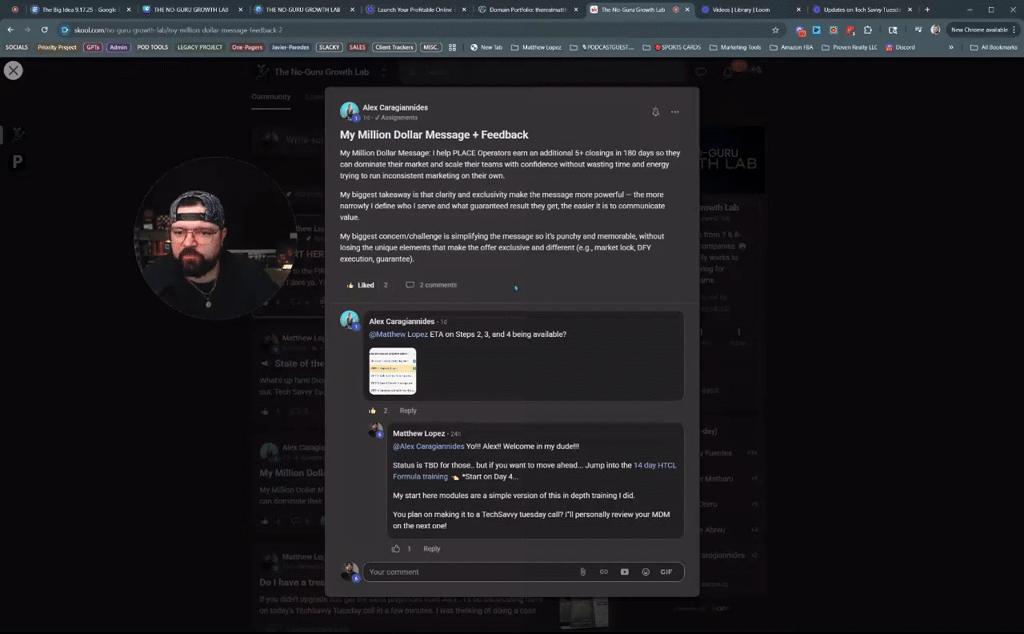Open Alex Caragiannides' avatar on the post
Screen dimensions: 1024x634
point(349,111)
